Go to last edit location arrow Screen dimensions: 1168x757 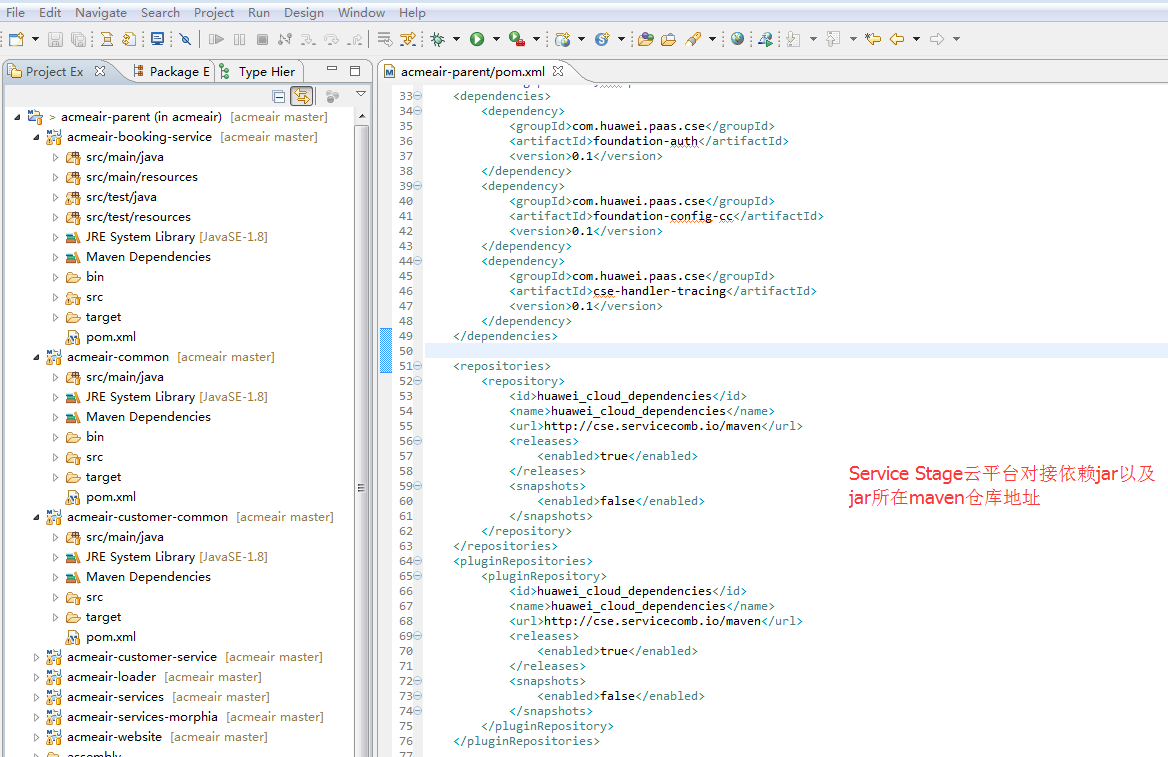(873, 39)
